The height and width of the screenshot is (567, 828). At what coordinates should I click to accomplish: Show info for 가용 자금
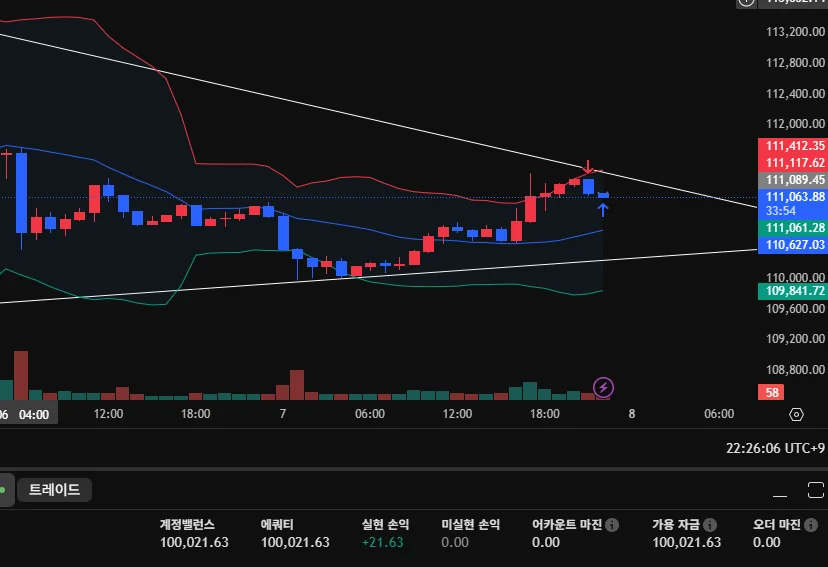click(x=710, y=525)
